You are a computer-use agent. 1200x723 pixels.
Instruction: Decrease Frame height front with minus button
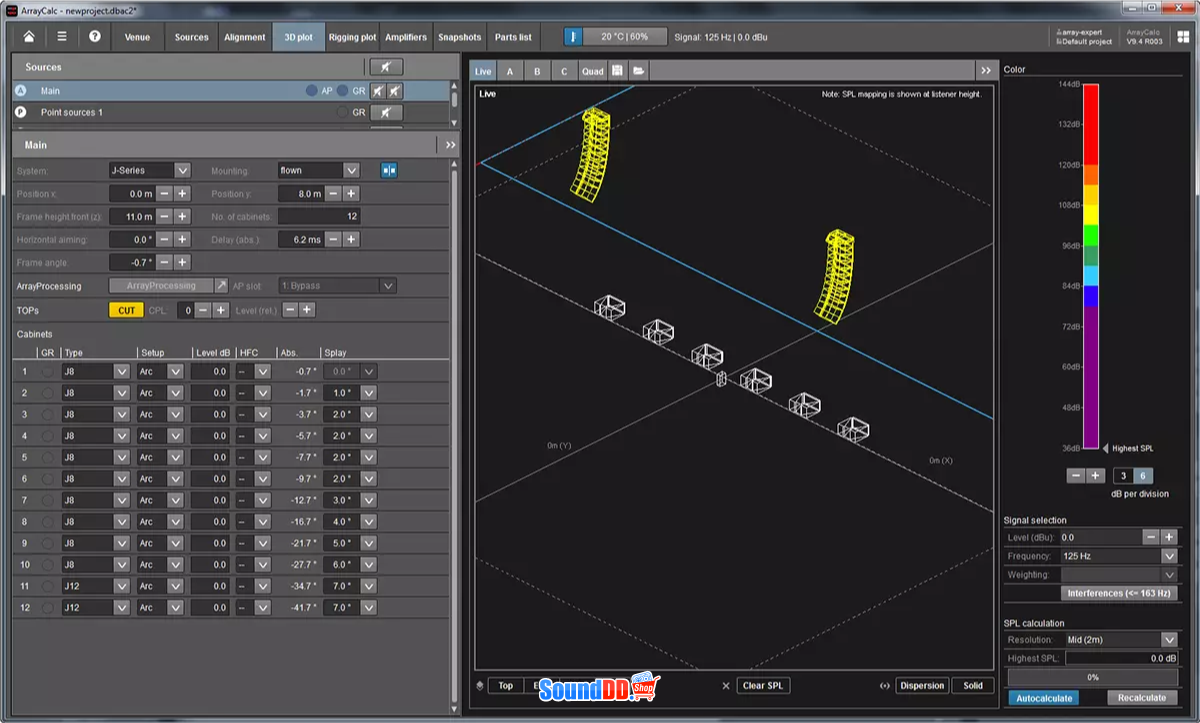(x=165, y=217)
